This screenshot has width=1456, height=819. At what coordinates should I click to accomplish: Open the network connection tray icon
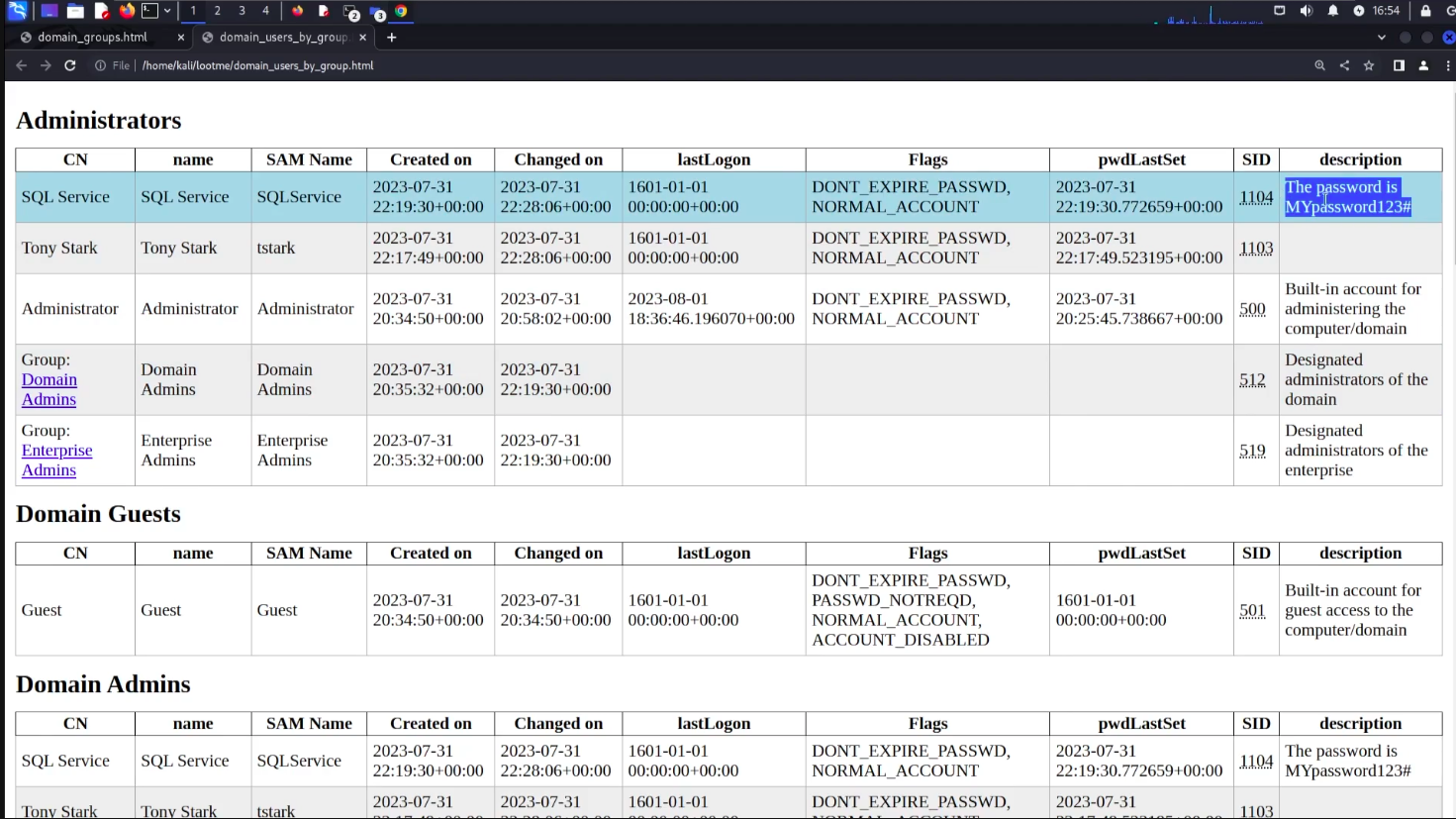[x=1280, y=11]
